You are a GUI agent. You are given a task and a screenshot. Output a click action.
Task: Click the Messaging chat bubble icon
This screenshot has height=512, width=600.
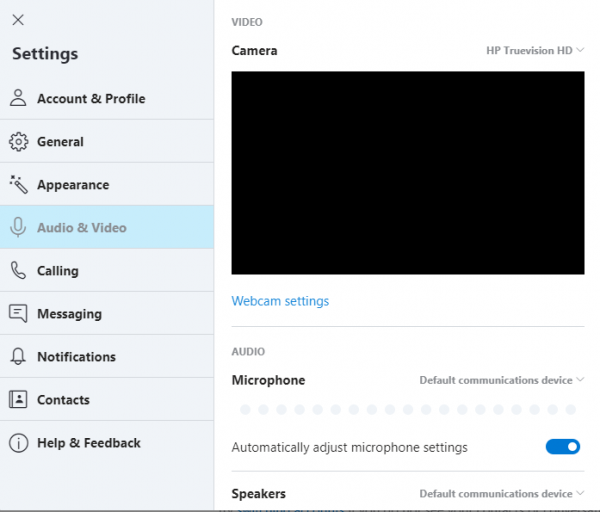18,313
